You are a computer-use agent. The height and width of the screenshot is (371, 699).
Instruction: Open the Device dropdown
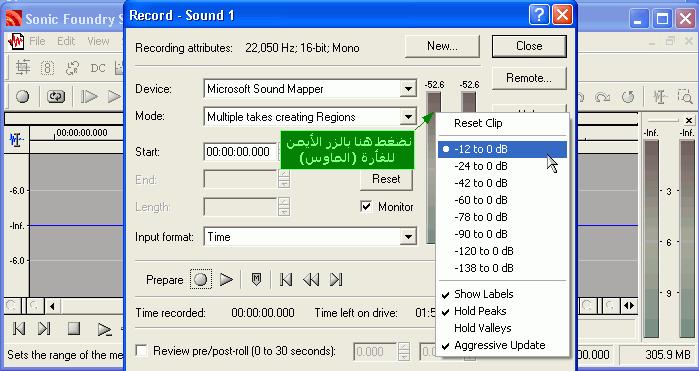point(408,89)
